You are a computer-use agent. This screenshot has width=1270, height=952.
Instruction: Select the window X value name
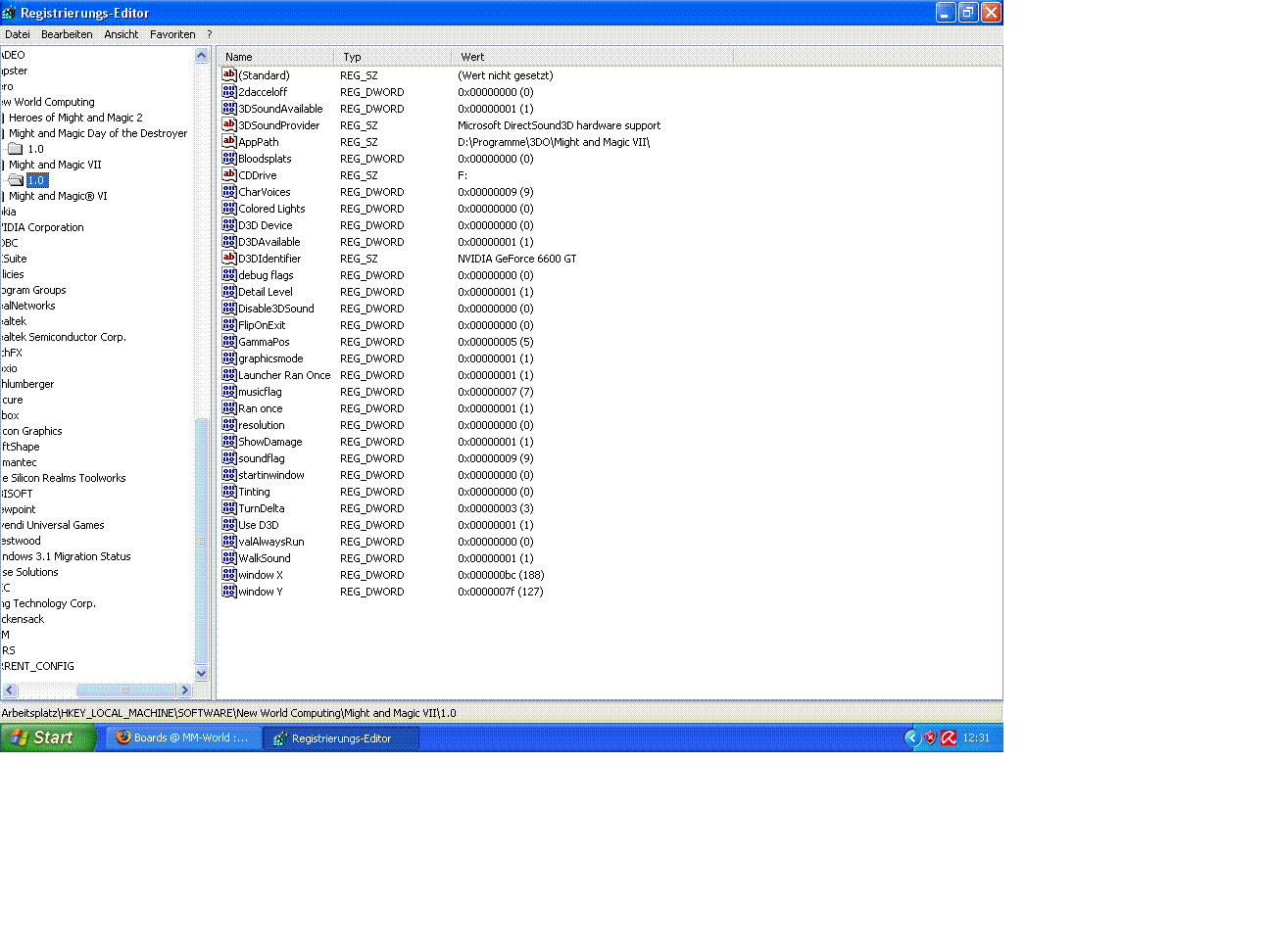(x=261, y=575)
